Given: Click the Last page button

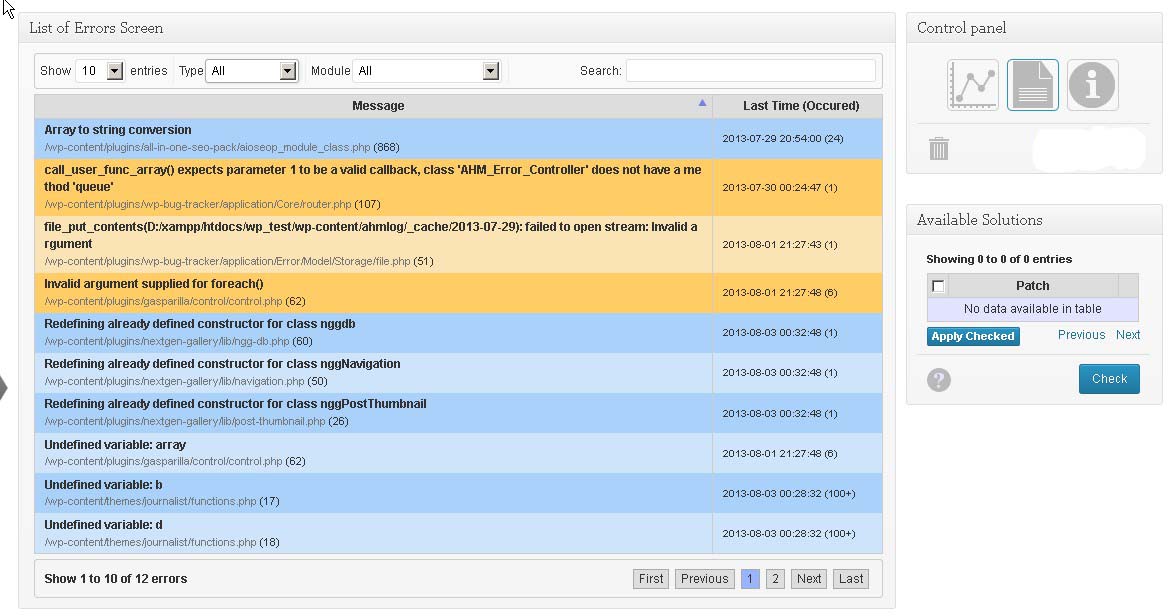Looking at the screenshot, I should tap(851, 579).
